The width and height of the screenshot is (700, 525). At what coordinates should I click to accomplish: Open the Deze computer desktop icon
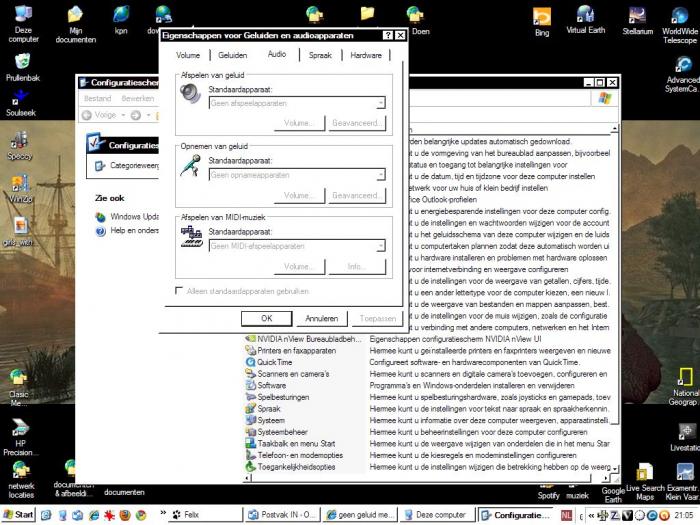click(23, 23)
